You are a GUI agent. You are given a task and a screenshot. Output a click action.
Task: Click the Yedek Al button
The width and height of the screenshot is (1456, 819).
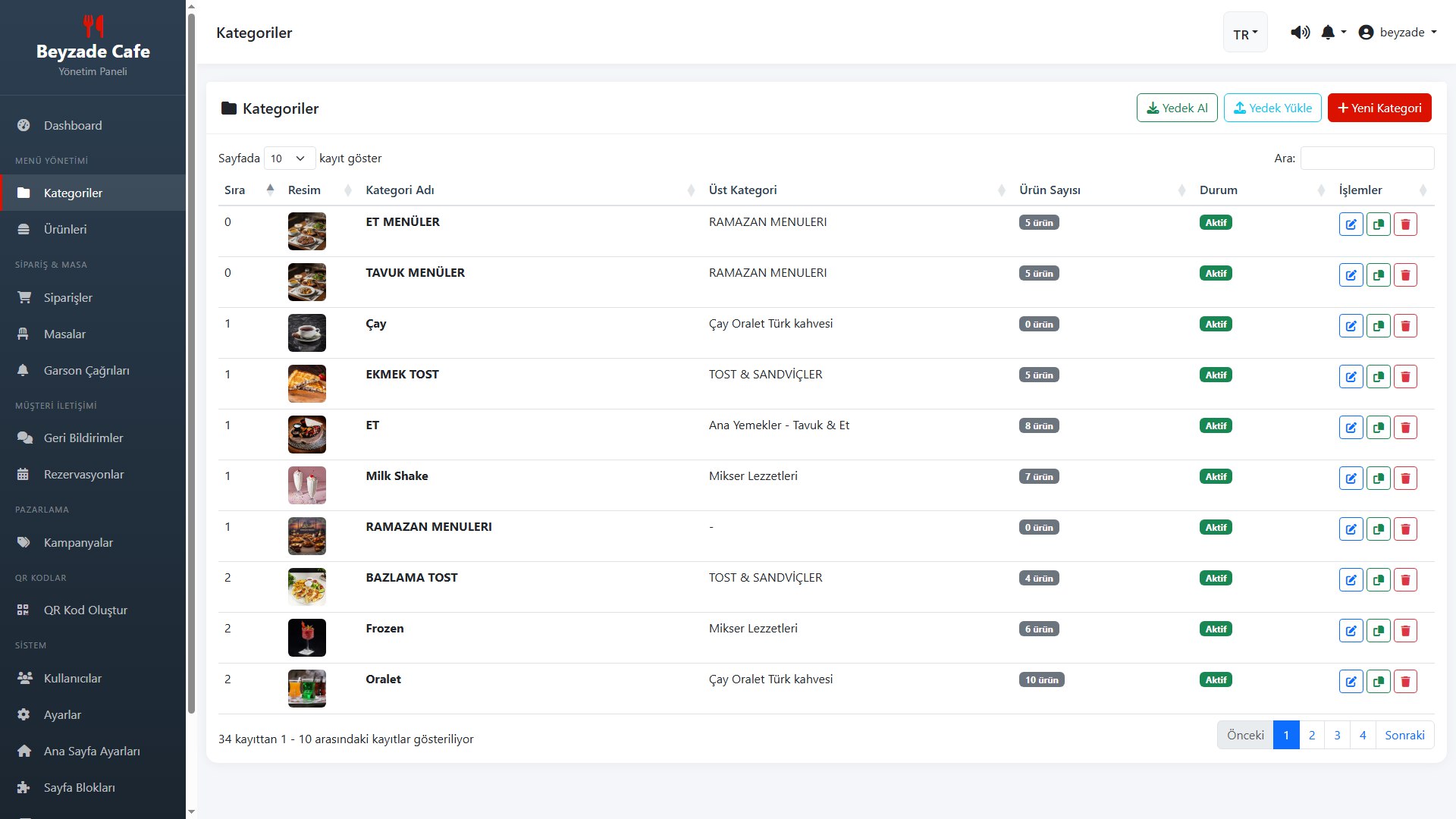point(1176,108)
